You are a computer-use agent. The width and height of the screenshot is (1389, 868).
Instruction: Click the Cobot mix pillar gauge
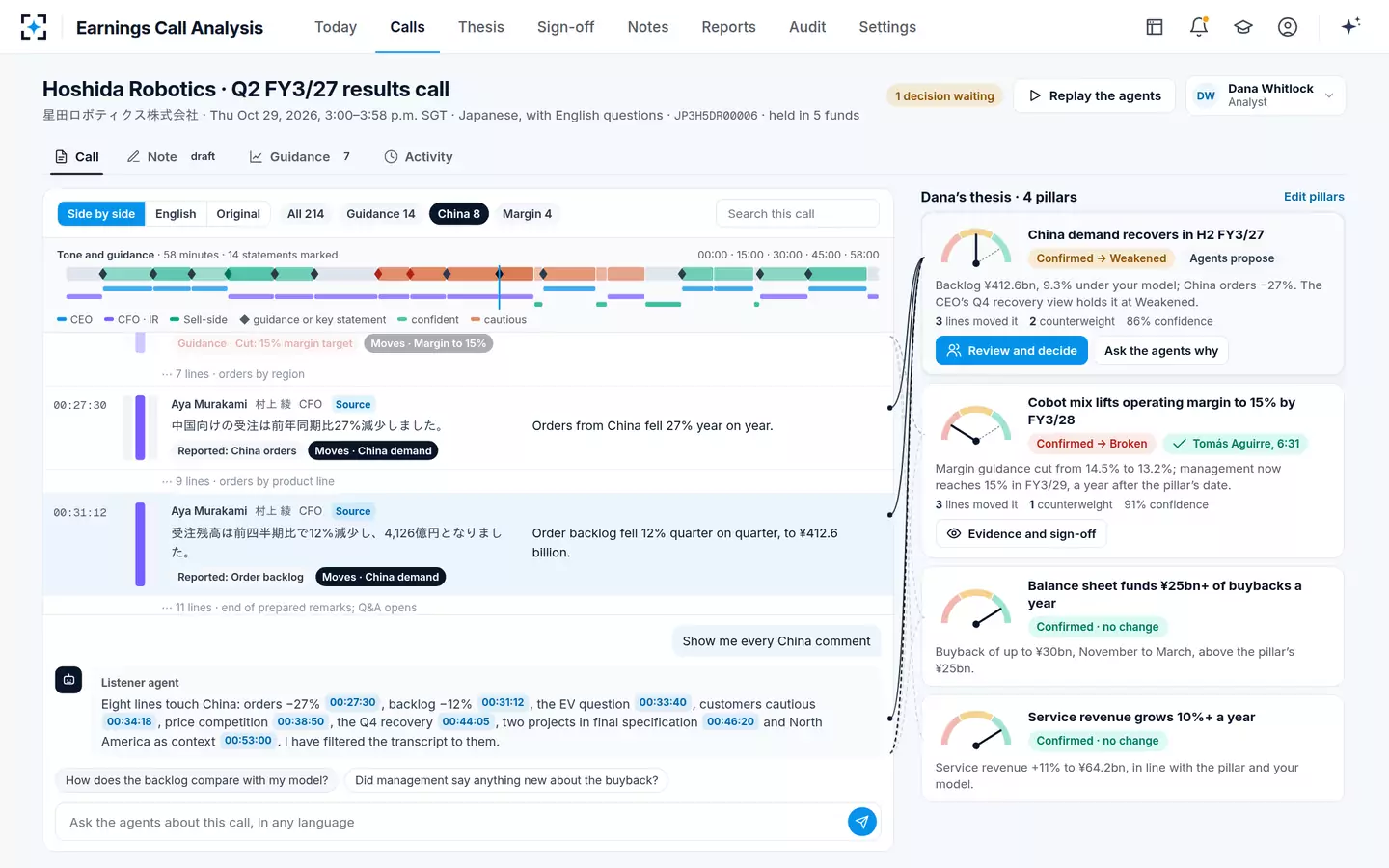[976, 424]
